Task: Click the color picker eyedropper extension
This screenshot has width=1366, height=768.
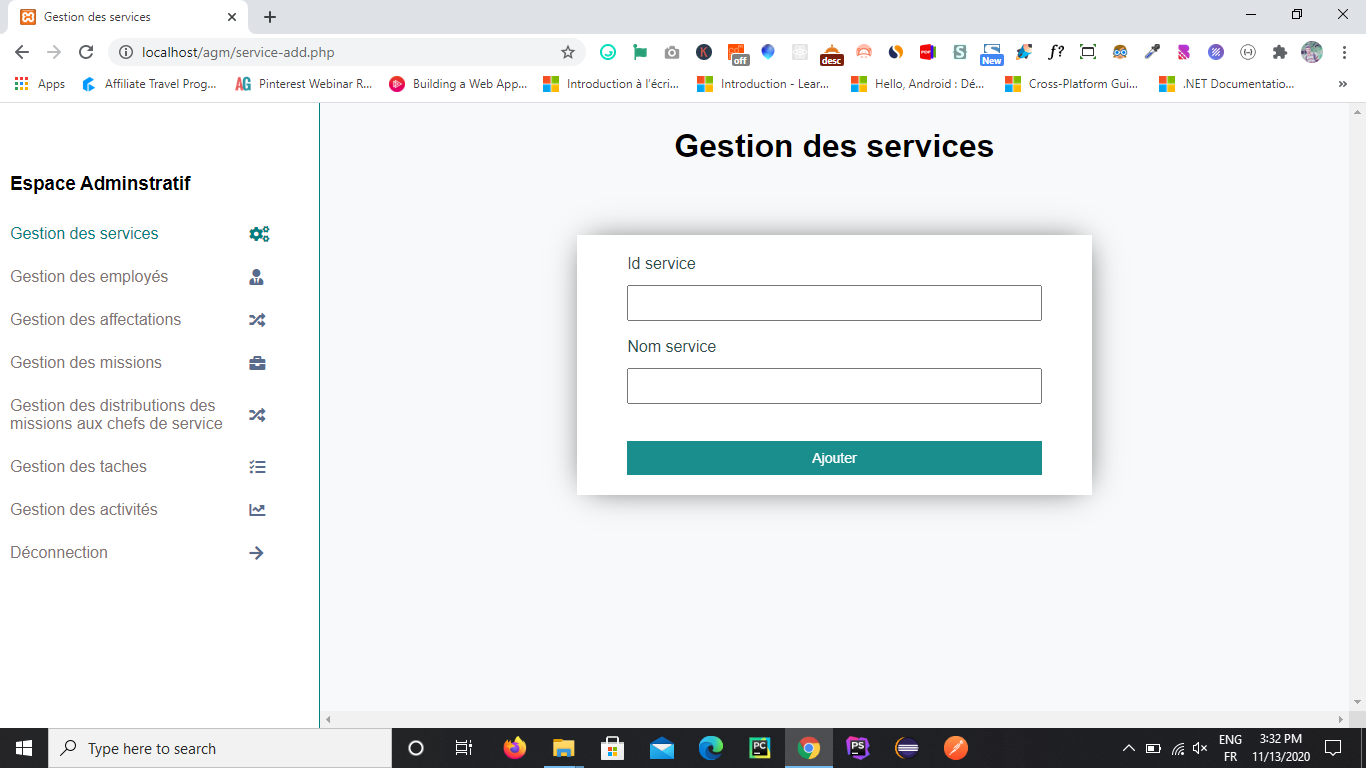Action: (x=1152, y=52)
